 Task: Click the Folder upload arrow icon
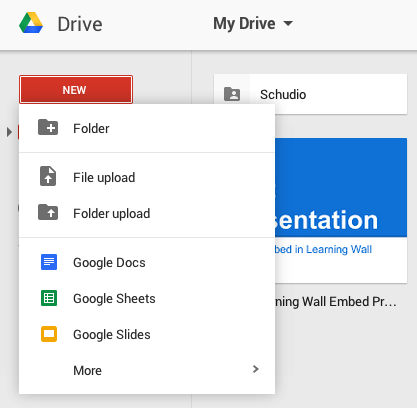(x=48, y=212)
